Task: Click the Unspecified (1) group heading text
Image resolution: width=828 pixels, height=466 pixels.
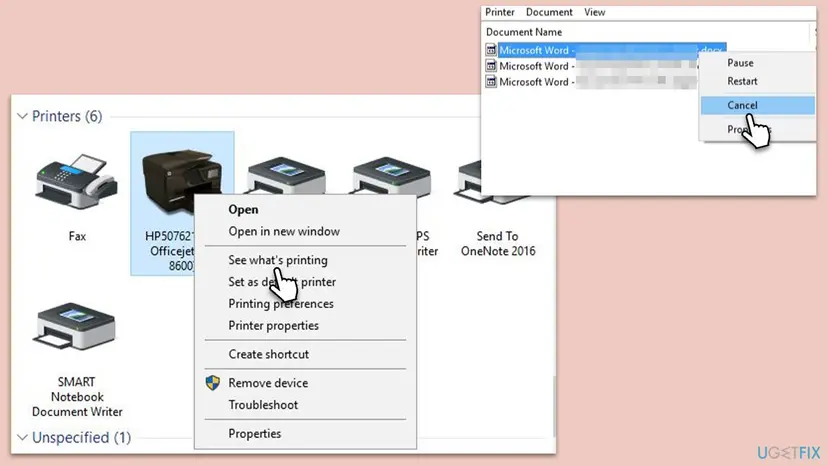Action: 81,437
